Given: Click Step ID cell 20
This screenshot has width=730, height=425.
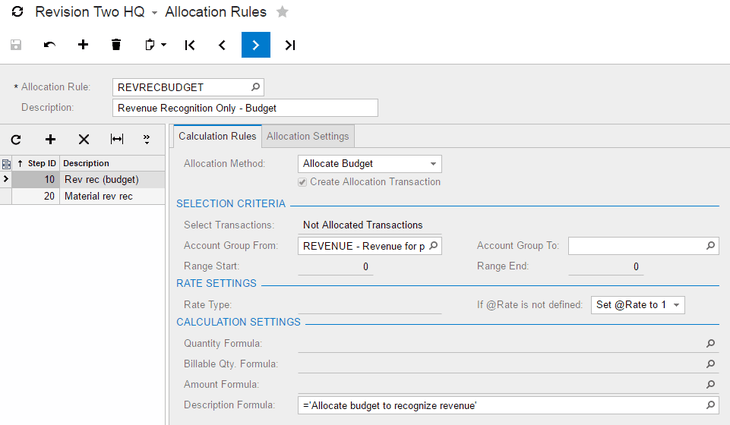Looking at the screenshot, I should [x=36, y=196].
